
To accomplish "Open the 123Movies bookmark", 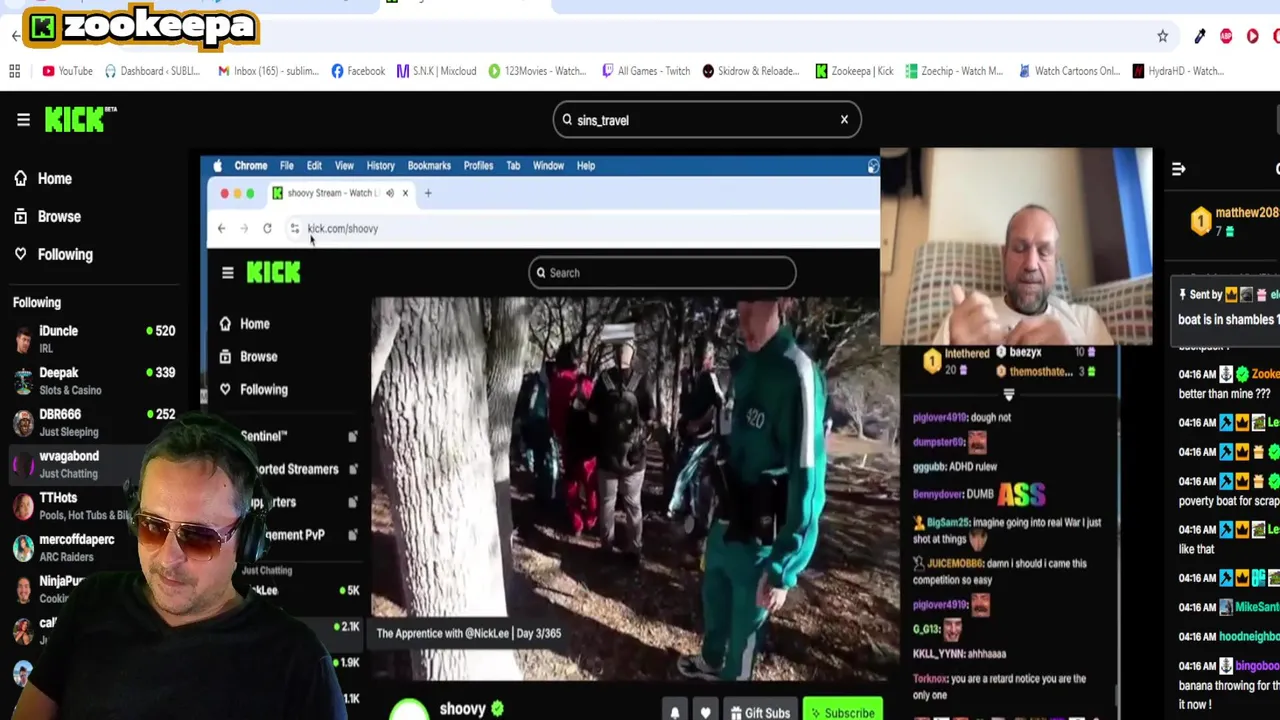I will [x=536, y=71].
